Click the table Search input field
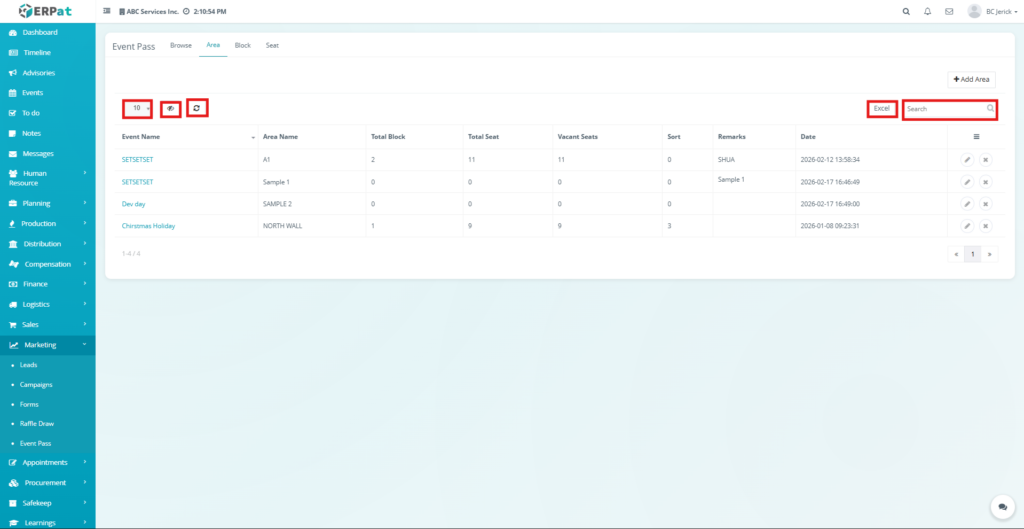Viewport: 1024px width, 529px height. pyautogui.click(x=945, y=109)
